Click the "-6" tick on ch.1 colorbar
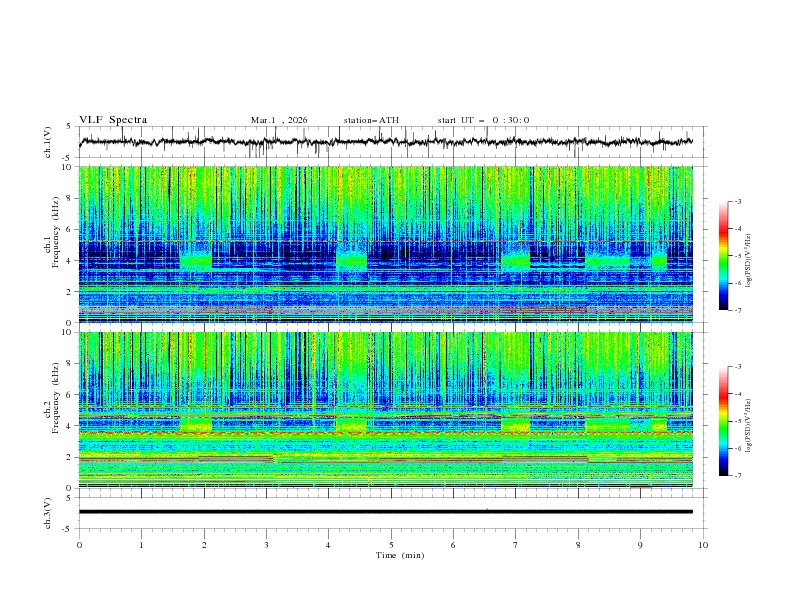Screen dimensions: 792x612 point(738,283)
